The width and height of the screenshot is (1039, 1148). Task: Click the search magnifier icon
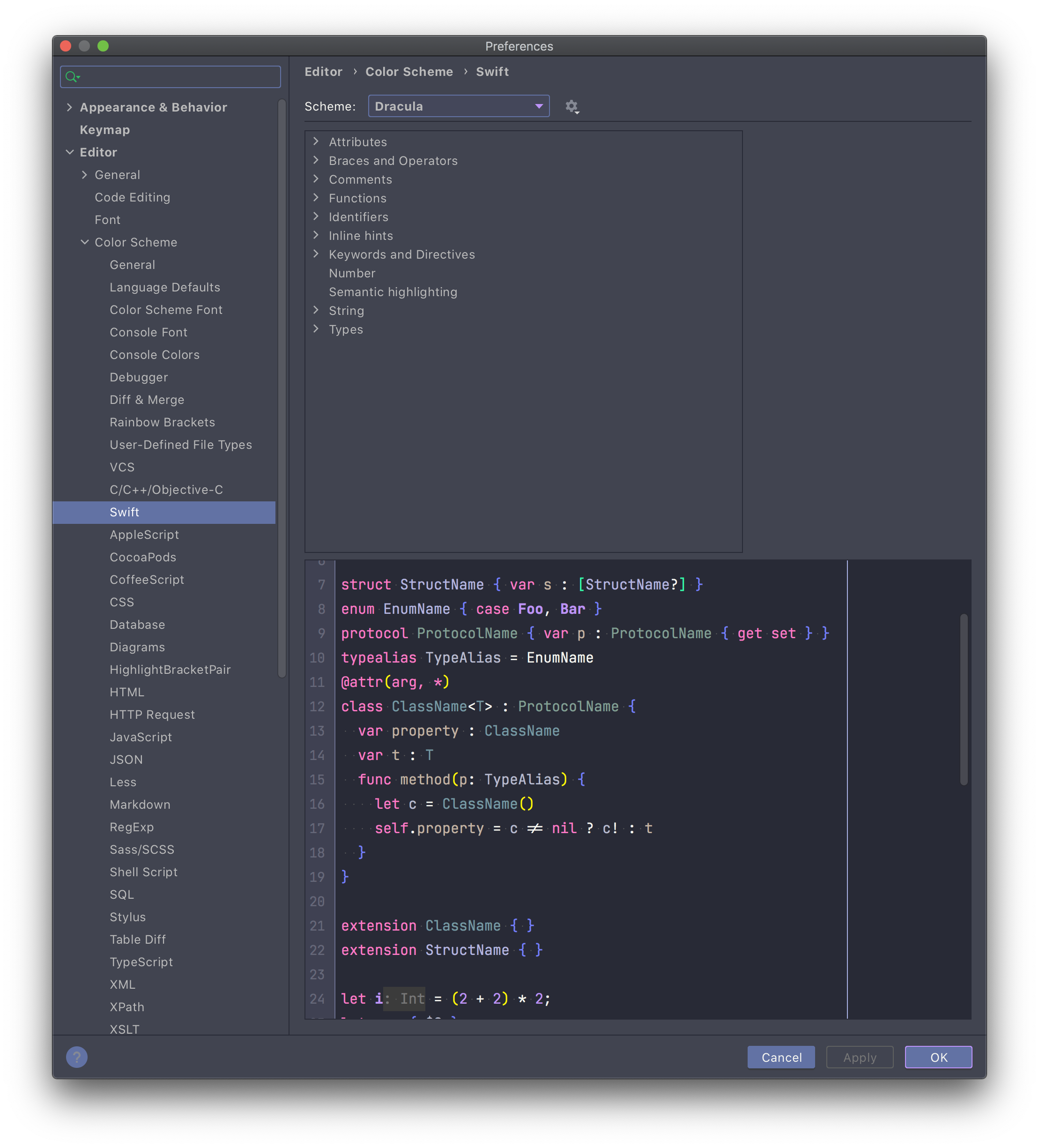pos(72,77)
